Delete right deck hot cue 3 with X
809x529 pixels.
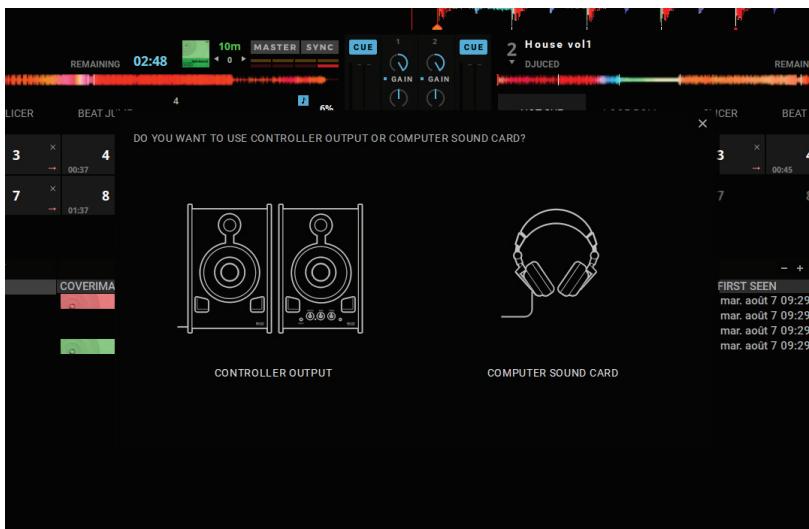pyautogui.click(x=756, y=148)
